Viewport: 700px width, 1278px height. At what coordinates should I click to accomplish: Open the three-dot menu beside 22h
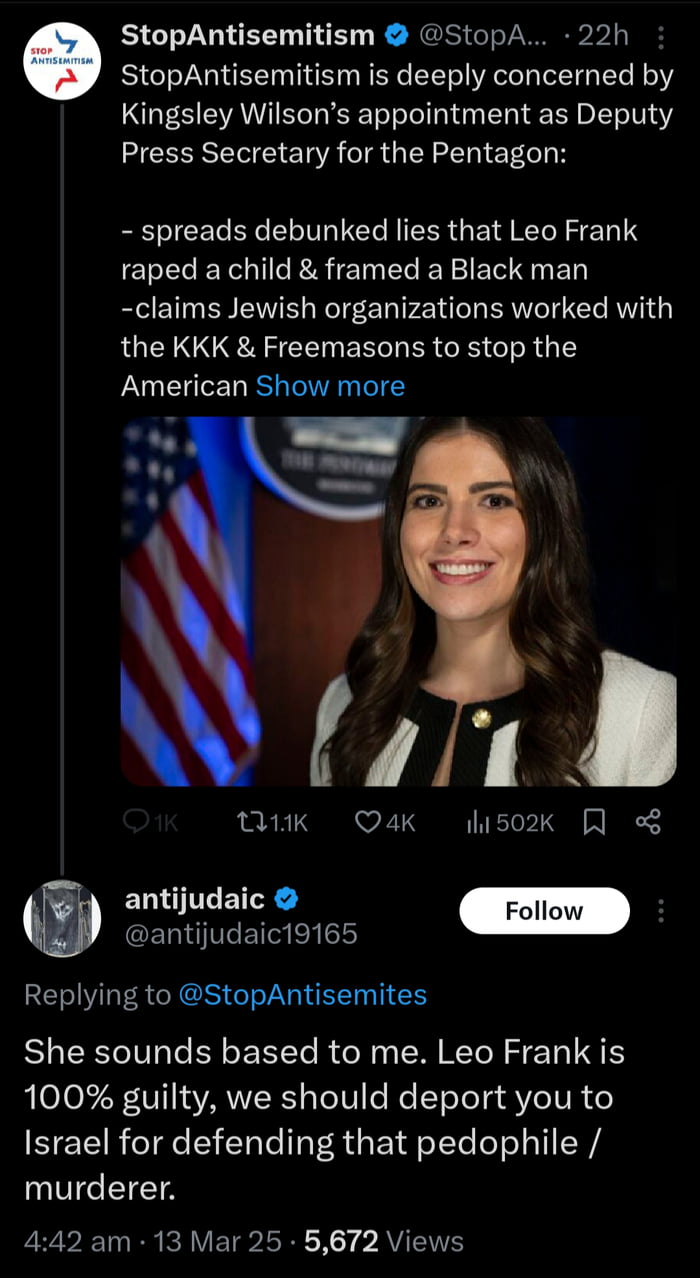(660, 38)
